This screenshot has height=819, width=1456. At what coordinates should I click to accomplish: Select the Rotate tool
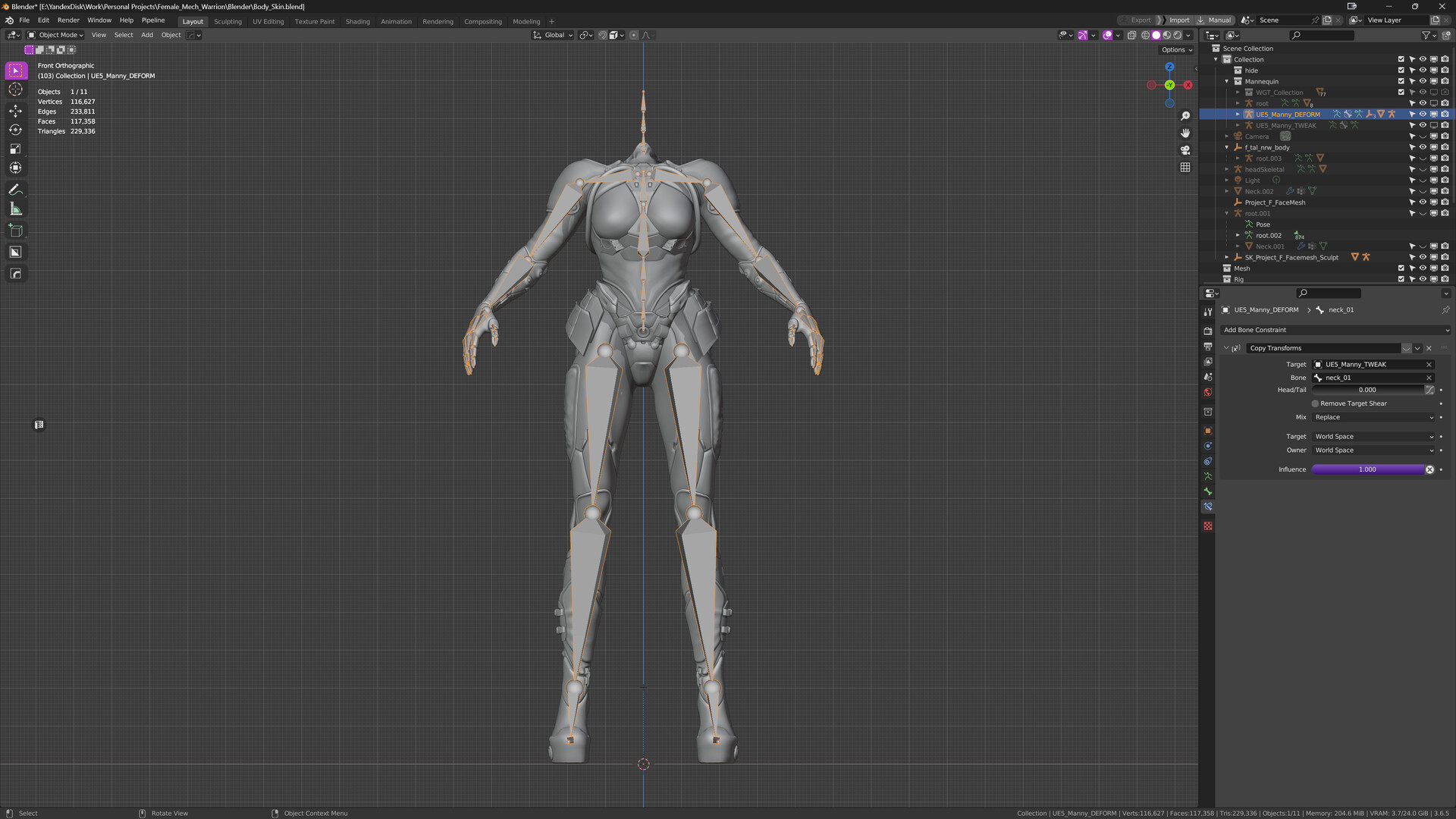point(15,130)
